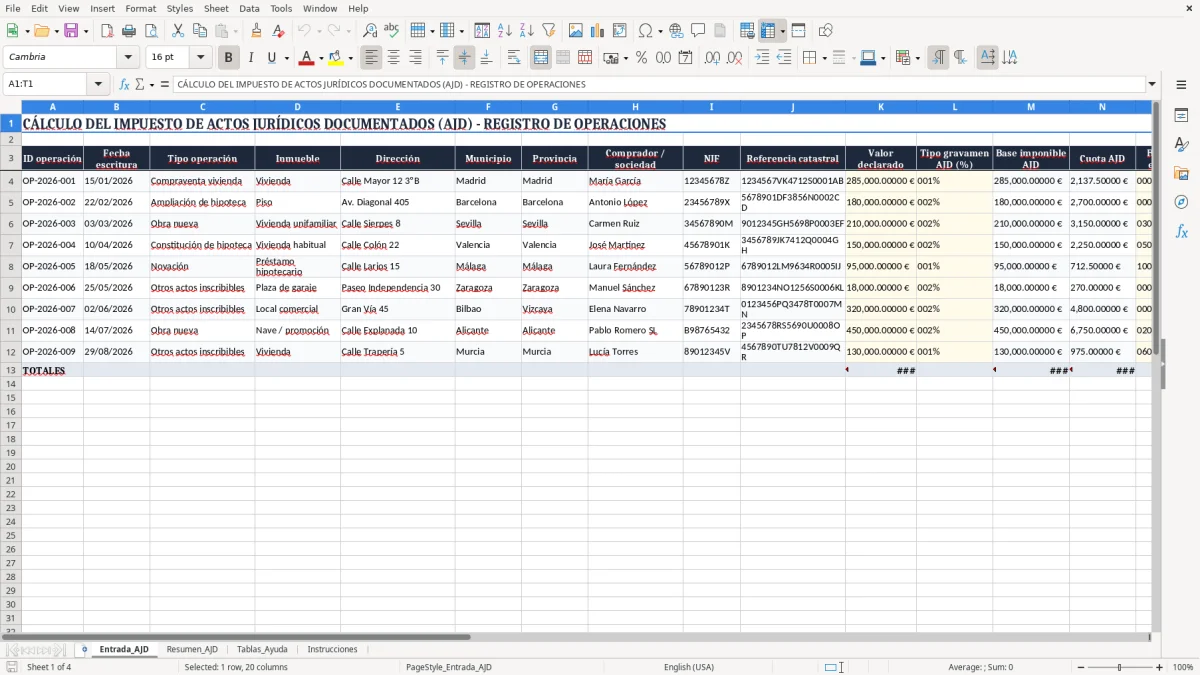Toggle Center Horizontally alignment
1200x675 pixels.
click(x=393, y=58)
